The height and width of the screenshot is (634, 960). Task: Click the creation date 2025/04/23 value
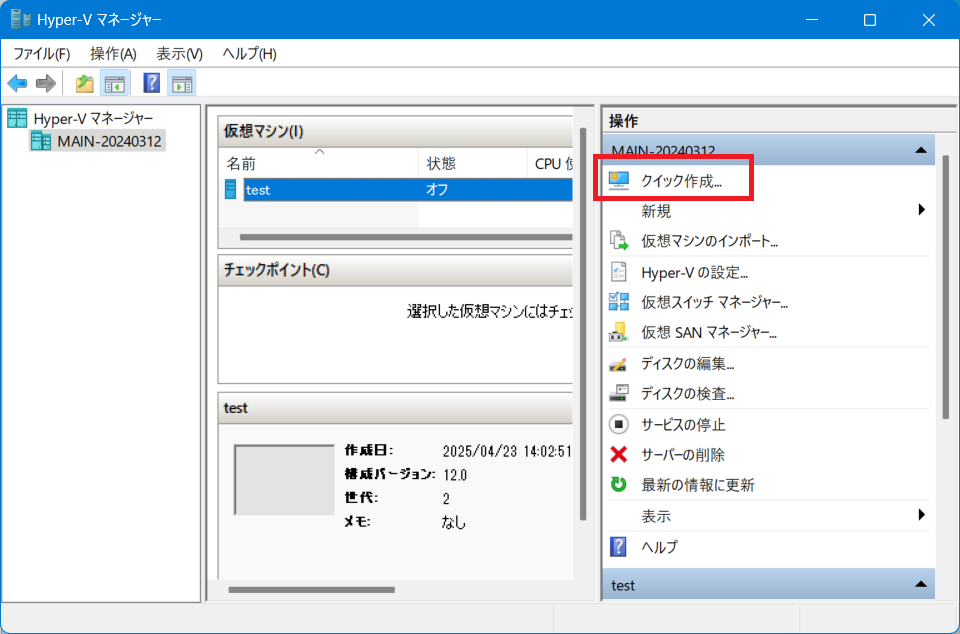(x=506, y=452)
